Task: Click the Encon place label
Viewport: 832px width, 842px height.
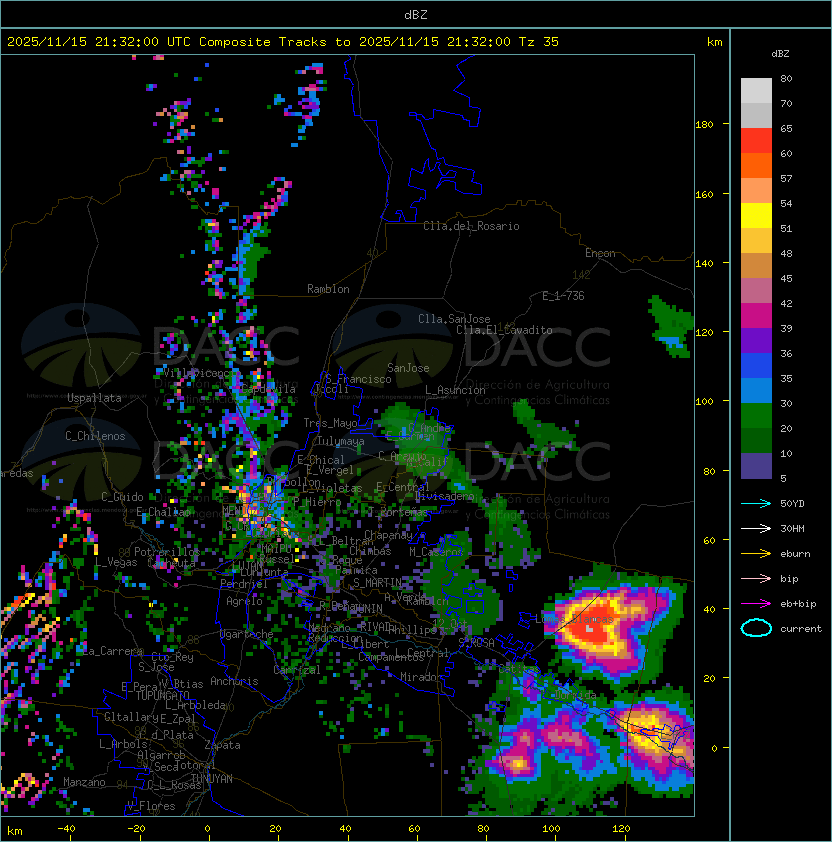Action: (x=600, y=253)
